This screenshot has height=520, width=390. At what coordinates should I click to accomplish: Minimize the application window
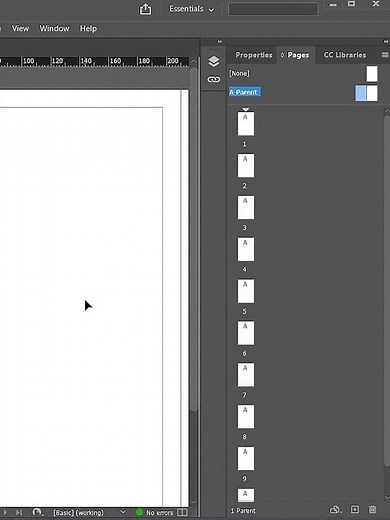click(333, 5)
